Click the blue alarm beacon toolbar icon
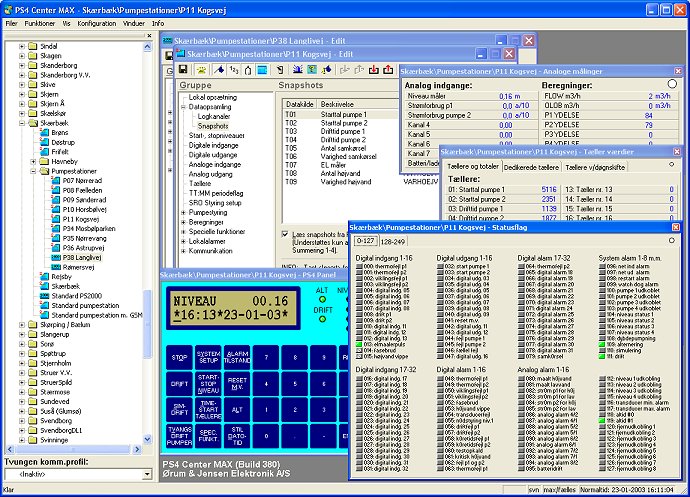 (x=298, y=70)
